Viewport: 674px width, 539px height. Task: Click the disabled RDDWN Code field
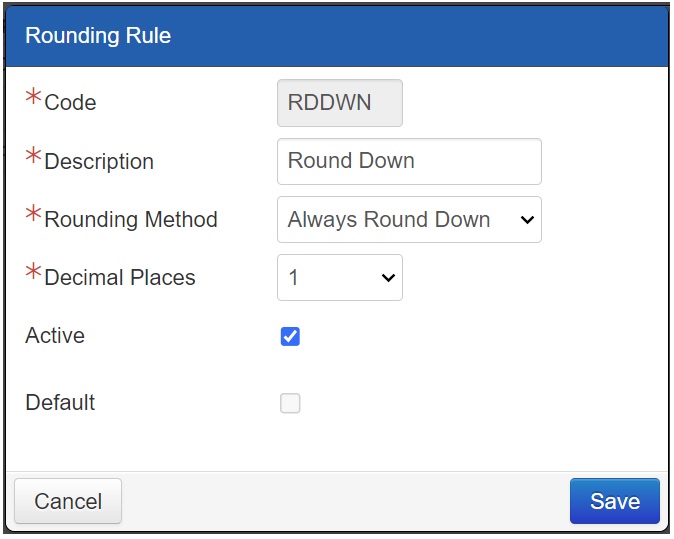pyautogui.click(x=339, y=103)
